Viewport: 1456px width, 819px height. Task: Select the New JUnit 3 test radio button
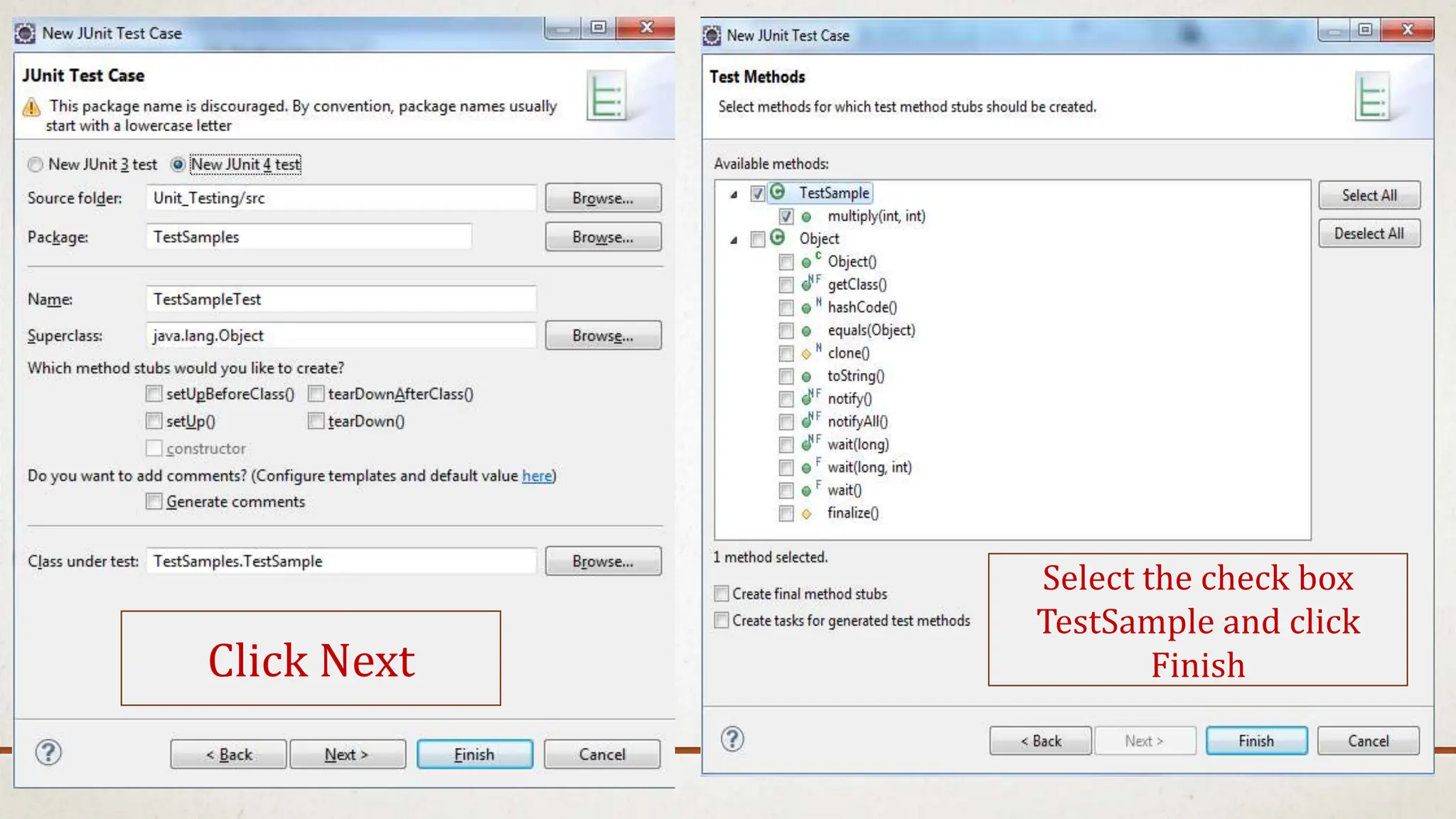coord(36,165)
